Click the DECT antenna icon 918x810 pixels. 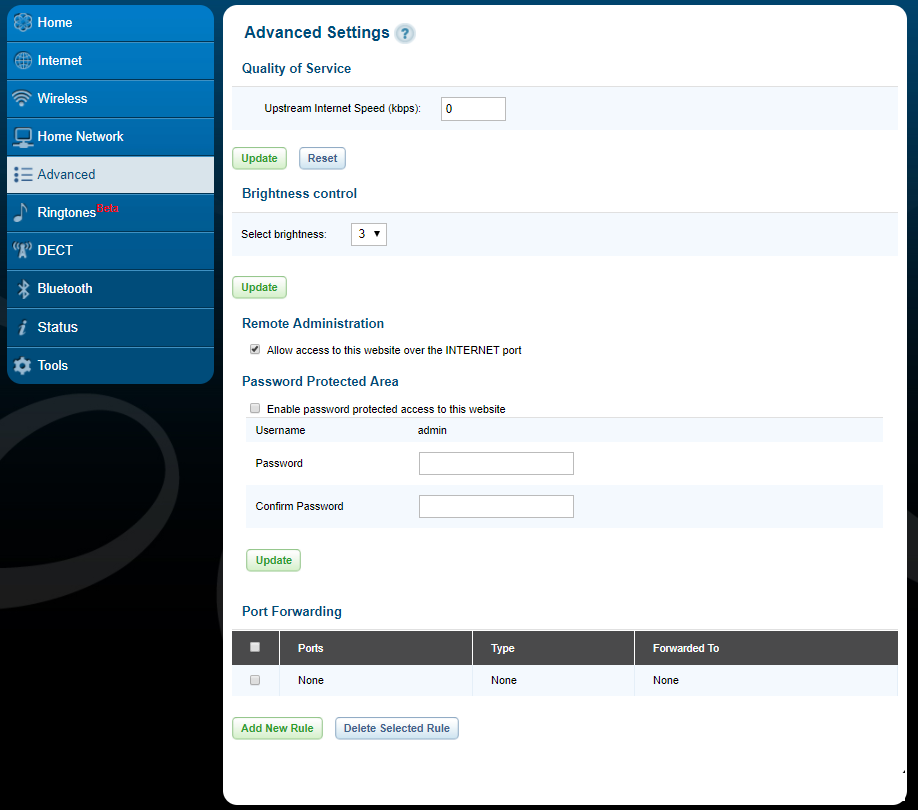click(x=22, y=250)
